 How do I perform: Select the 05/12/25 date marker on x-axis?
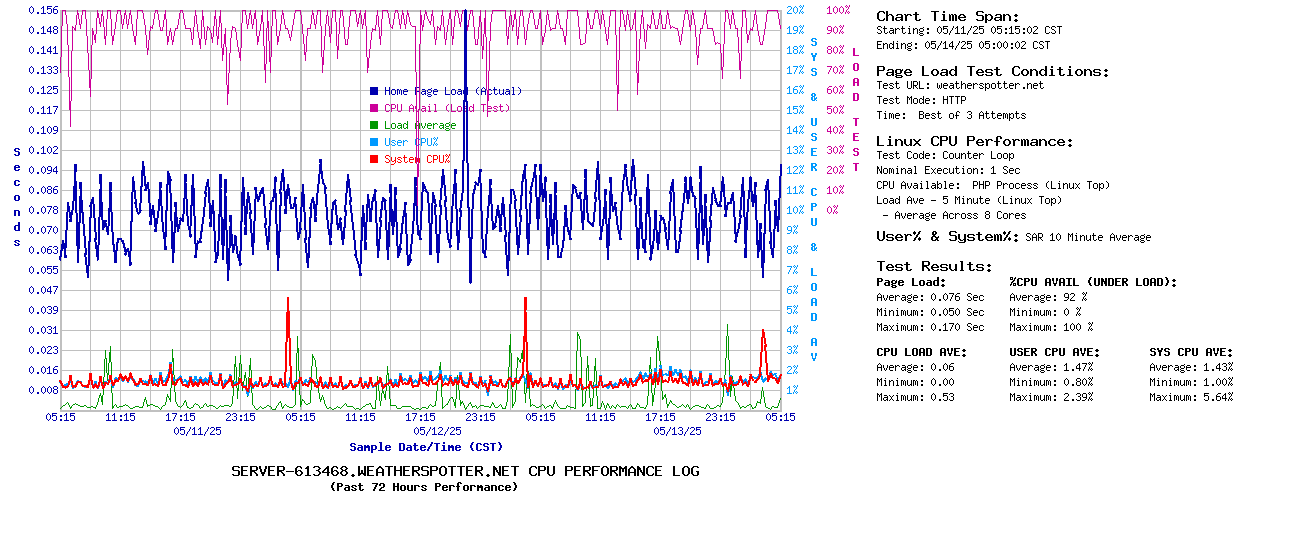tap(438, 431)
